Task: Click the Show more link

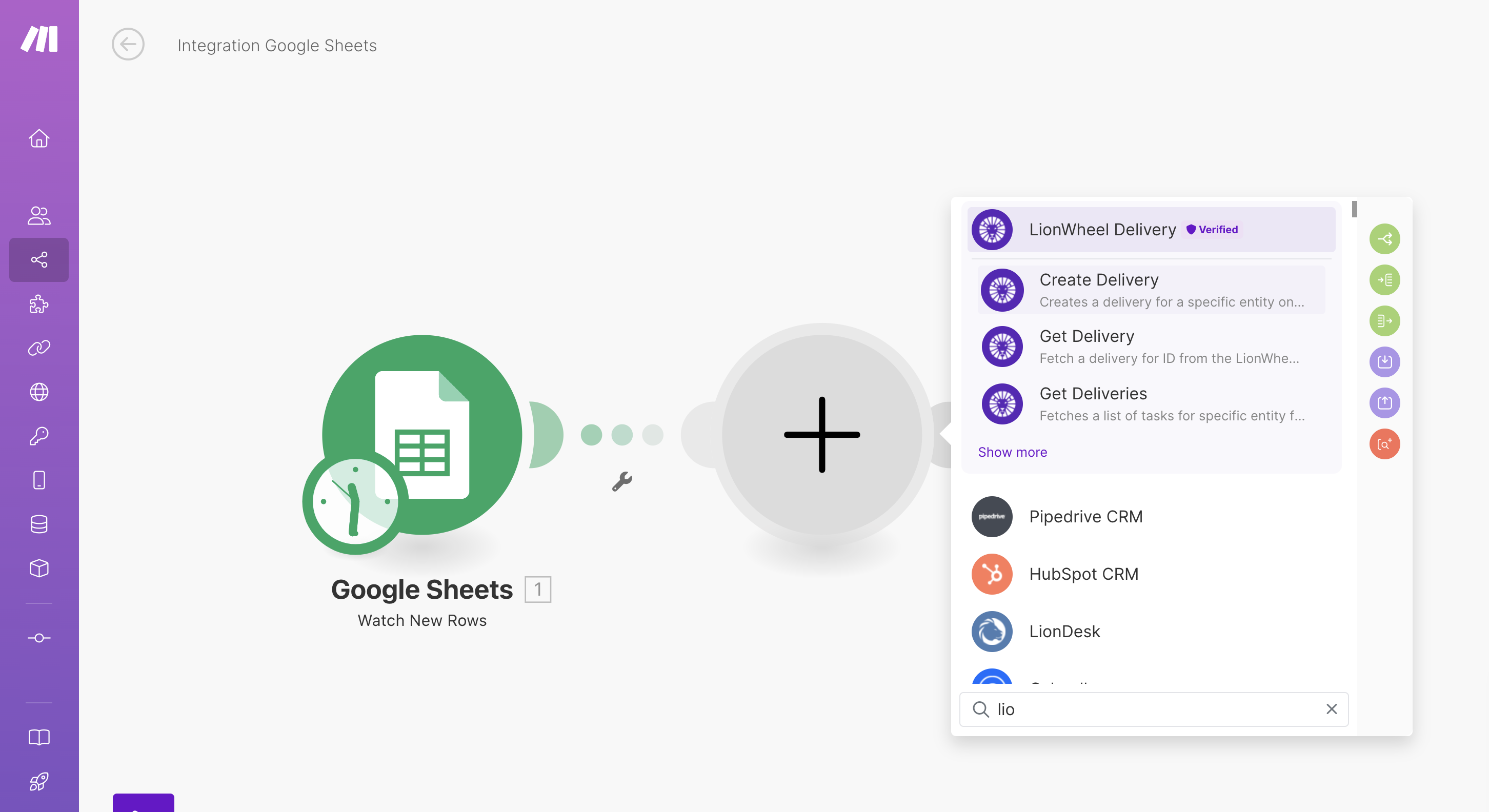Action: pyautogui.click(x=1013, y=452)
